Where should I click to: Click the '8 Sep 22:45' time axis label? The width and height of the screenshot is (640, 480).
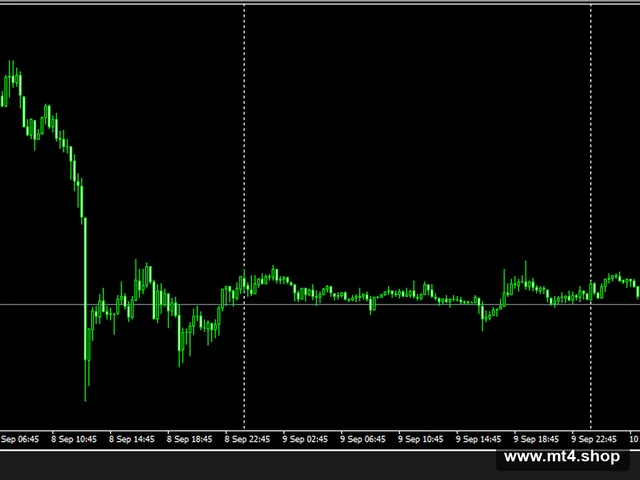[247, 439]
